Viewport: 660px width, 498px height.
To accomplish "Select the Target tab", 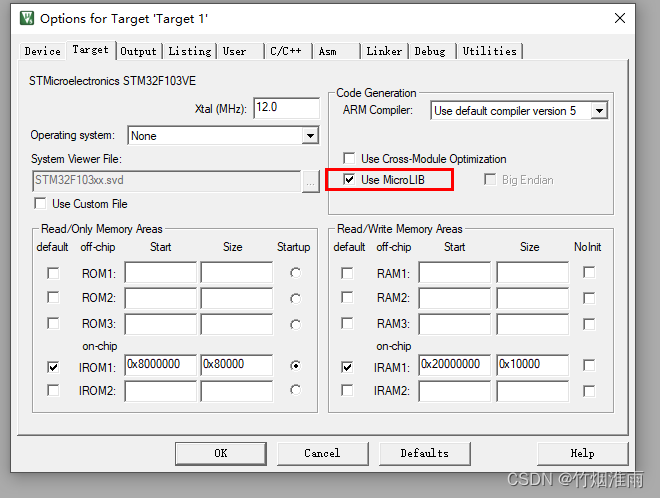I will (90, 50).
